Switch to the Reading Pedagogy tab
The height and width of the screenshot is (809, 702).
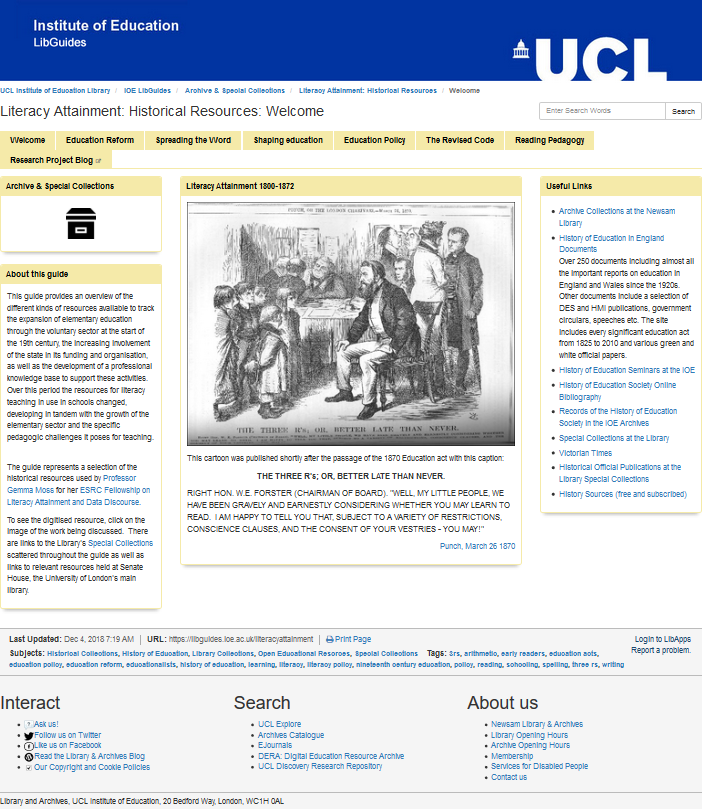click(x=549, y=141)
